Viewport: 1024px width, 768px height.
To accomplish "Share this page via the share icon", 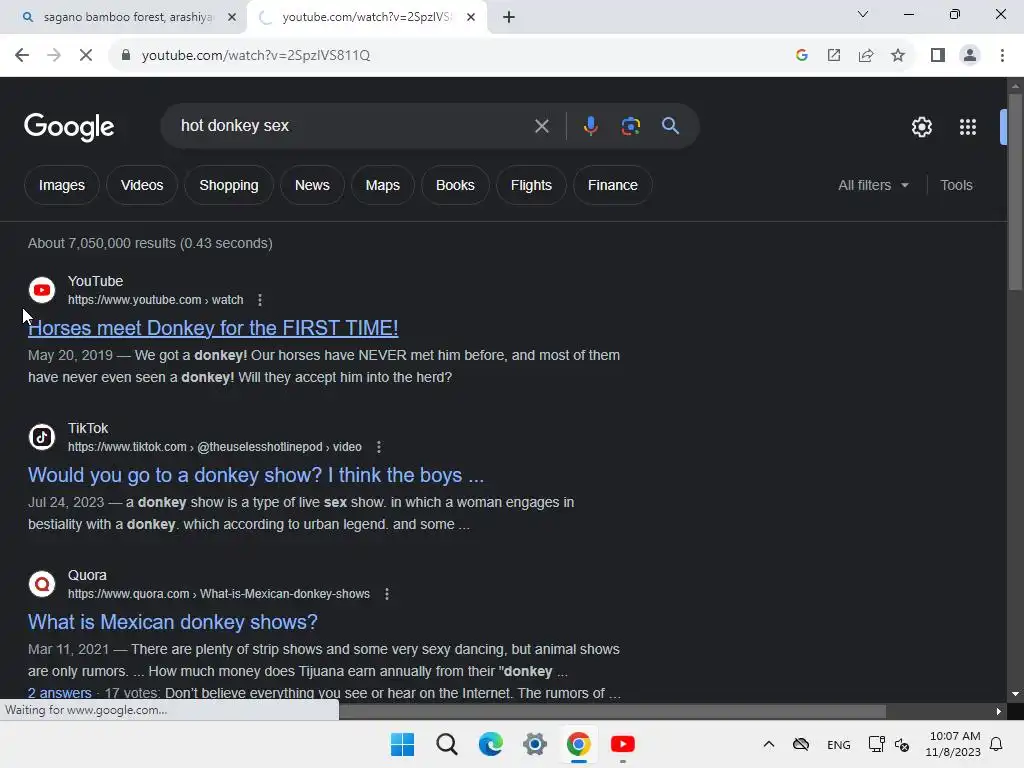I will (866, 56).
